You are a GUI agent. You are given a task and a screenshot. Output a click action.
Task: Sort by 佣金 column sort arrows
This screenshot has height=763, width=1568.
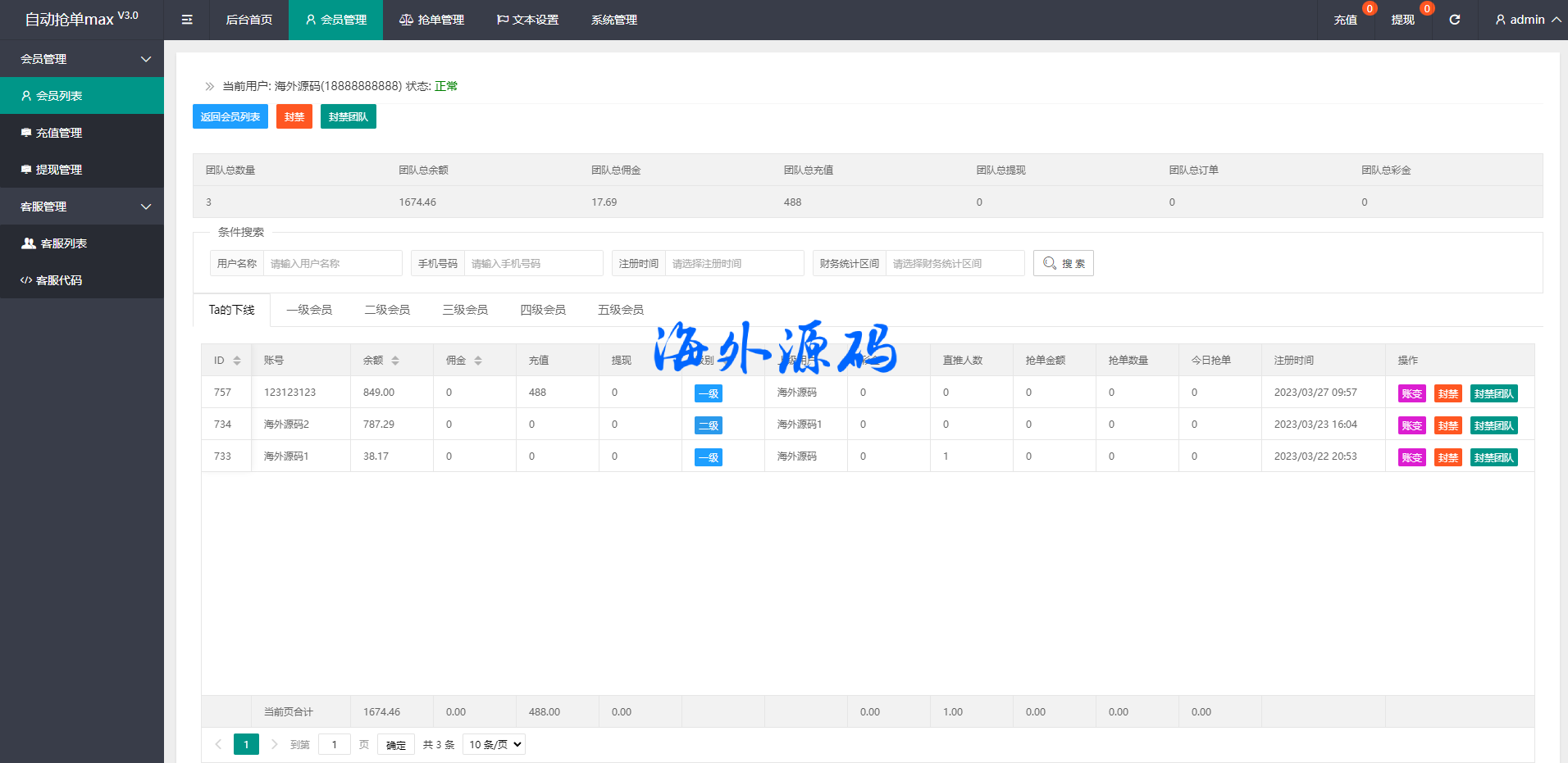pyautogui.click(x=478, y=361)
